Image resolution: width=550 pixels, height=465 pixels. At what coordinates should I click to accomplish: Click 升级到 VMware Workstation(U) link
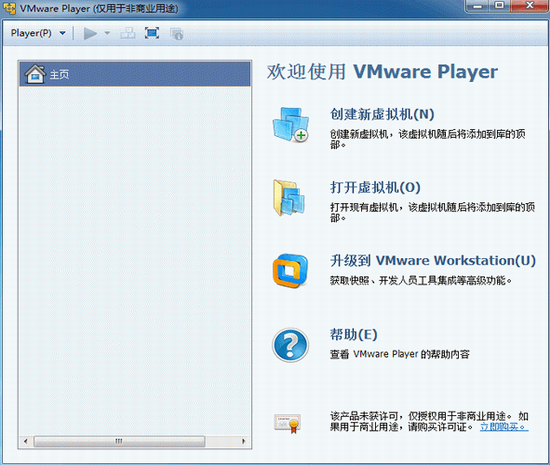tap(433, 261)
